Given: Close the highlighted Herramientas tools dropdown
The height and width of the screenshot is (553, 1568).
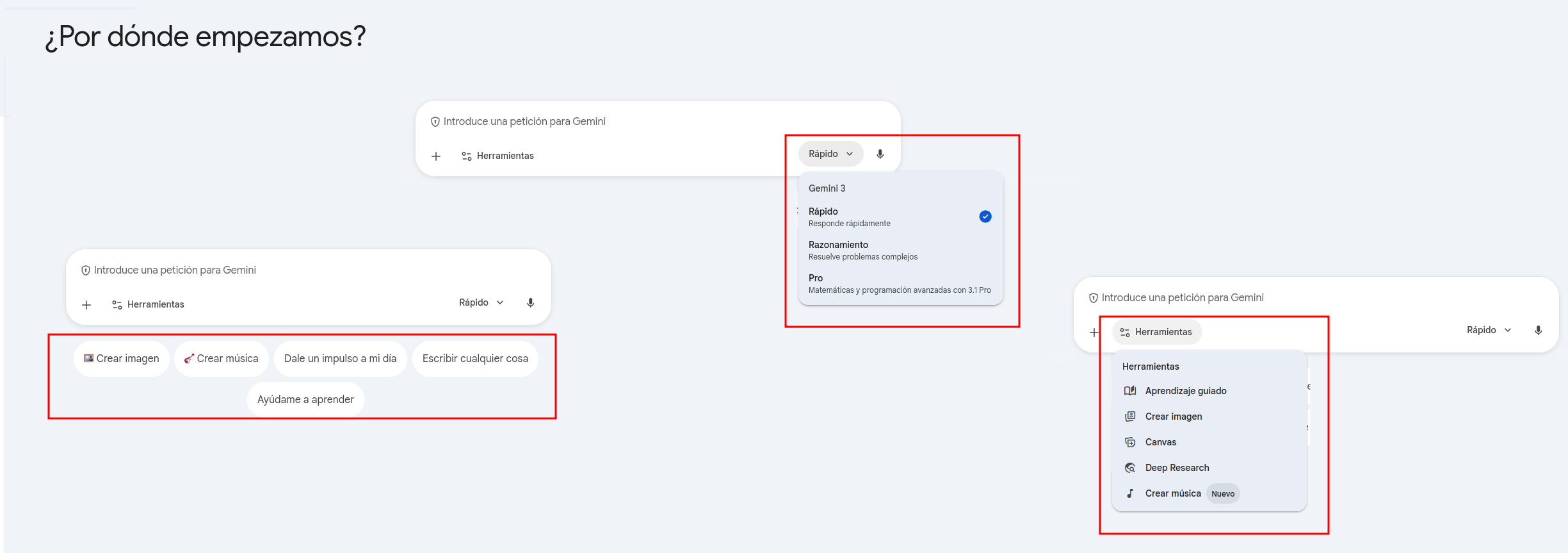Looking at the screenshot, I should 1157,332.
